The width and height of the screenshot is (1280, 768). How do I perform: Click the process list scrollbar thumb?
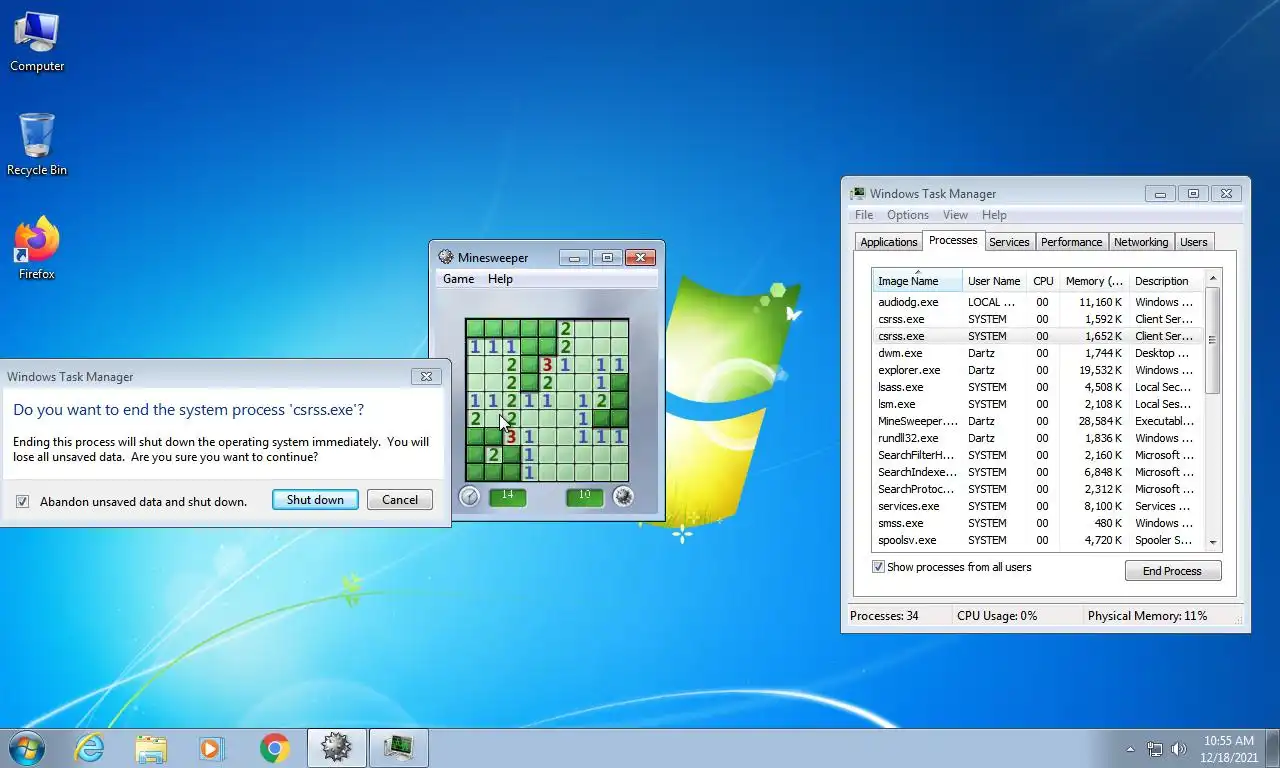coord(1213,340)
